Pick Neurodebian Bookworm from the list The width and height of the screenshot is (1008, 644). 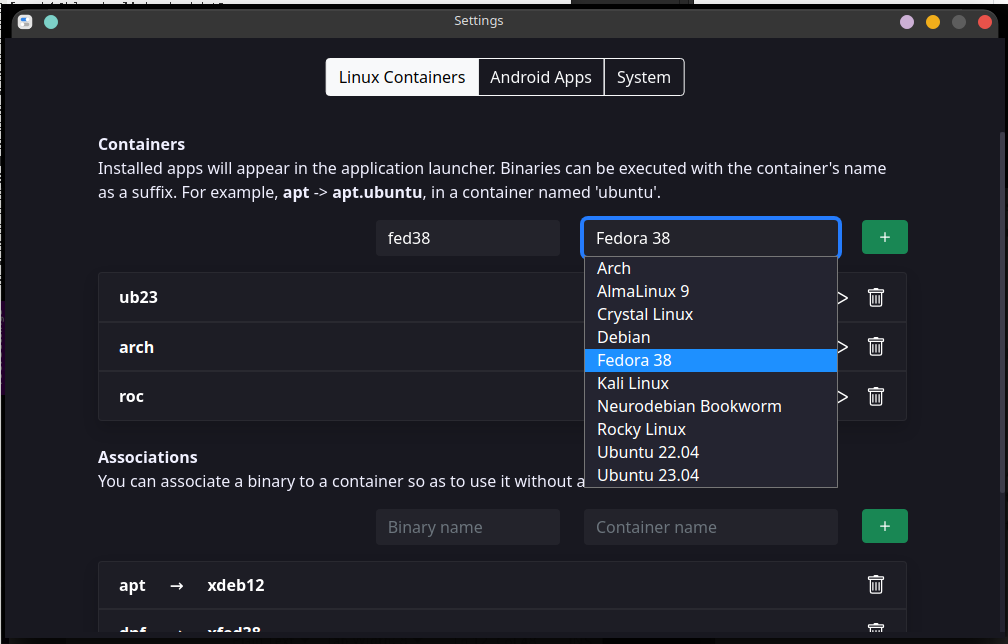(711, 407)
